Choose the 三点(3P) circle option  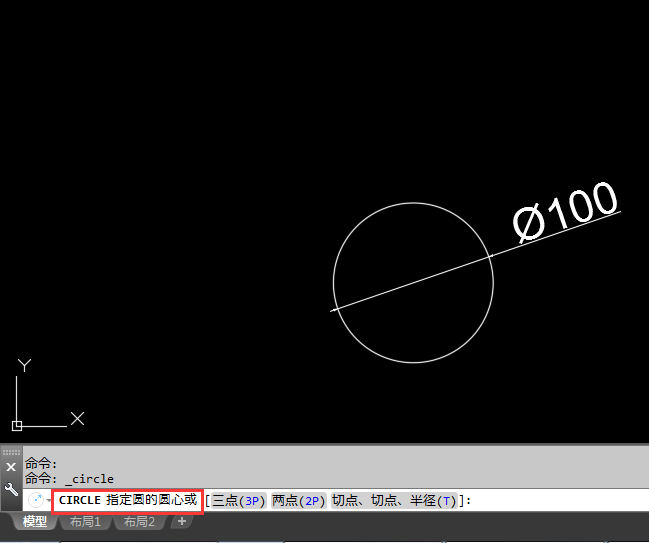[x=238, y=501]
